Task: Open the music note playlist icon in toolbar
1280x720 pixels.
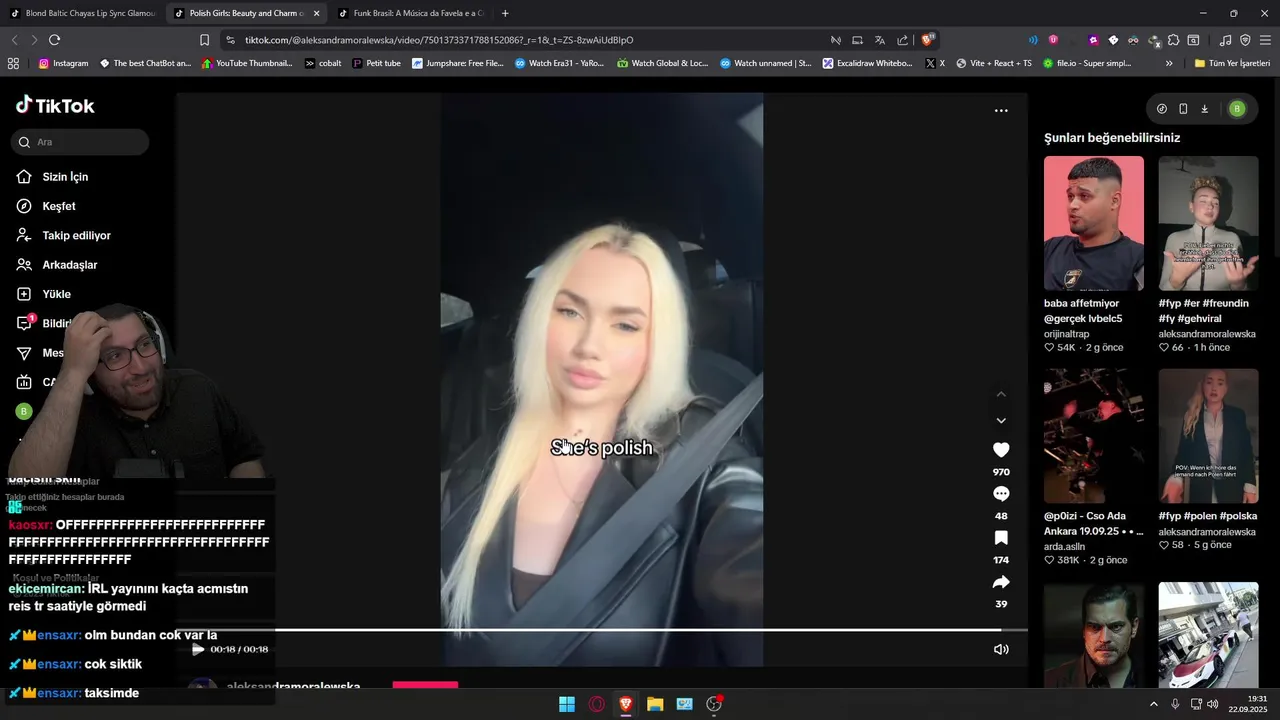Action: pyautogui.click(x=1226, y=40)
